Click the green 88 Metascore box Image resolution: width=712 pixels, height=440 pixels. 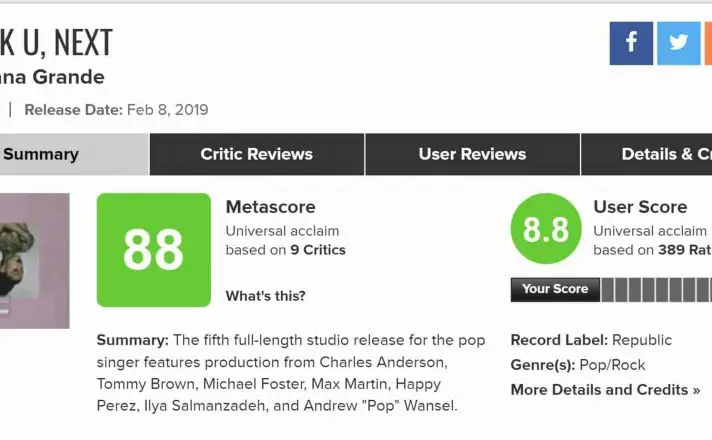pyautogui.click(x=154, y=250)
